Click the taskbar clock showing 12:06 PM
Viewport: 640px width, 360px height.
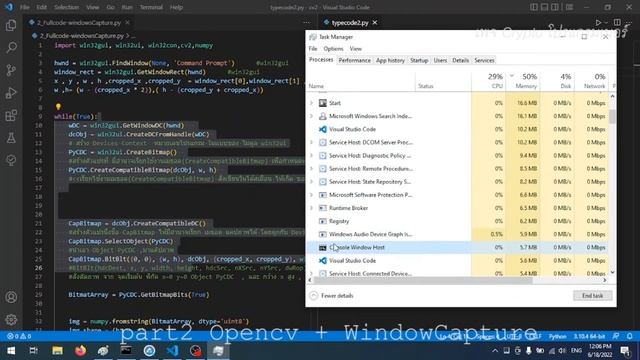click(x=600, y=351)
